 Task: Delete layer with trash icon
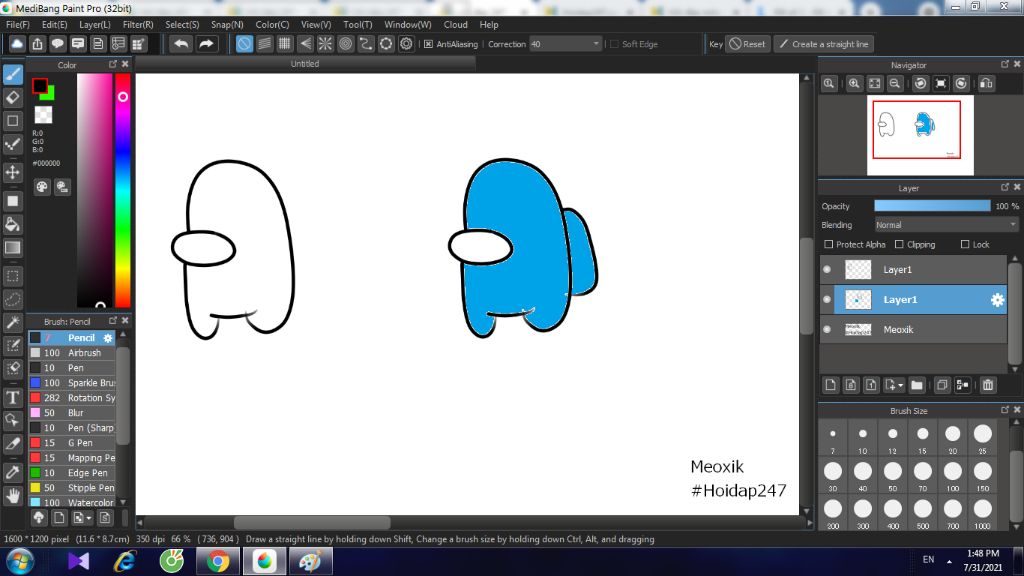point(988,385)
